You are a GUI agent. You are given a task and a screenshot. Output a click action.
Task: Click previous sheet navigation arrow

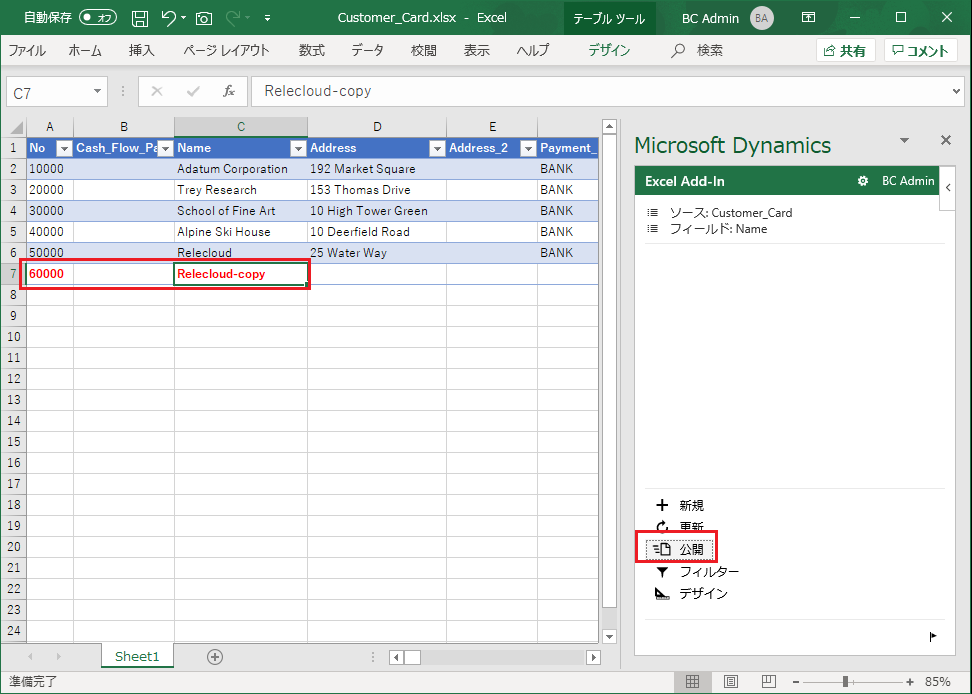pos(30,656)
